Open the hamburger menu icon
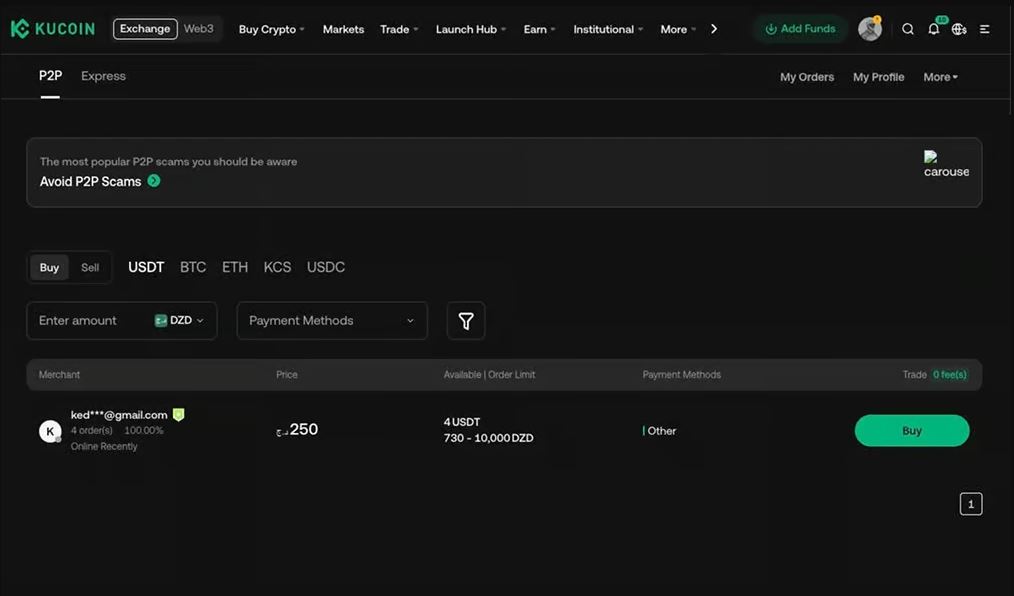This screenshot has width=1014, height=596. pyautogui.click(x=984, y=29)
